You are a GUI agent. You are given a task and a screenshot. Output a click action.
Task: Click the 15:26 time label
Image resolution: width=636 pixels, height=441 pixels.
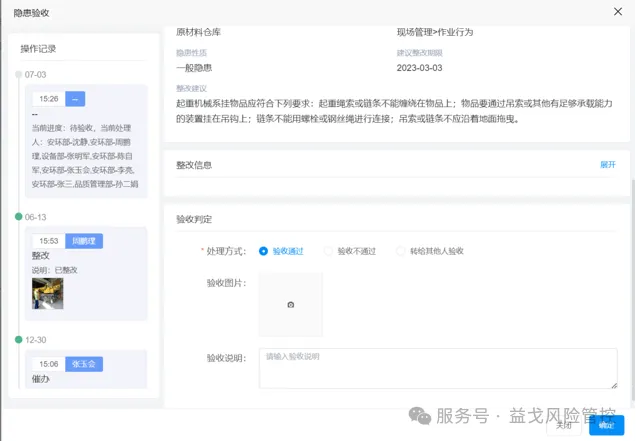click(49, 99)
